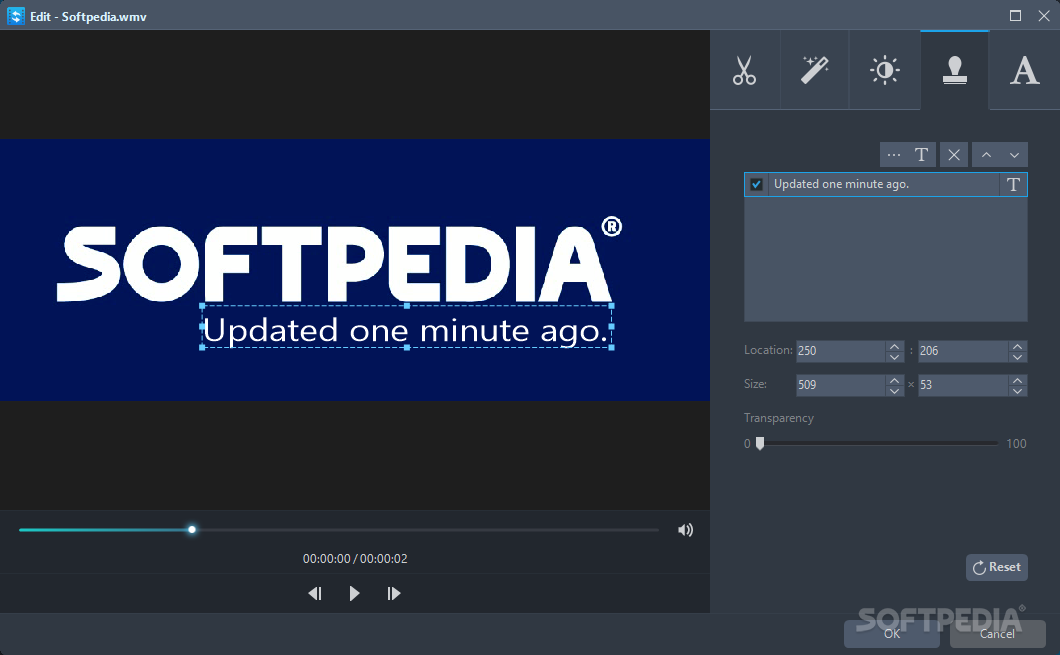Screen dimensions: 1060x655
Task: Add text watermark with T button
Action: 921,155
